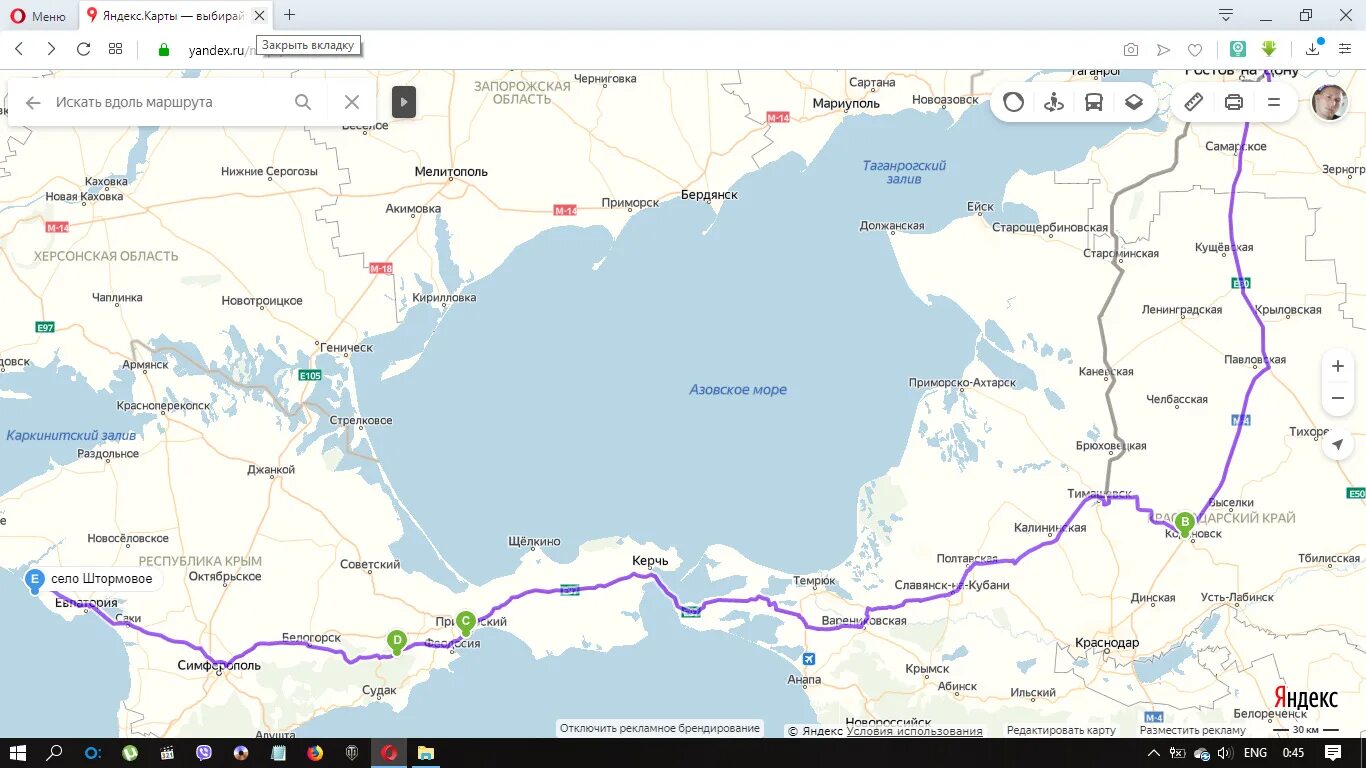This screenshot has height=768, width=1366.
Task: Locate my position on the map
Action: [1338, 444]
